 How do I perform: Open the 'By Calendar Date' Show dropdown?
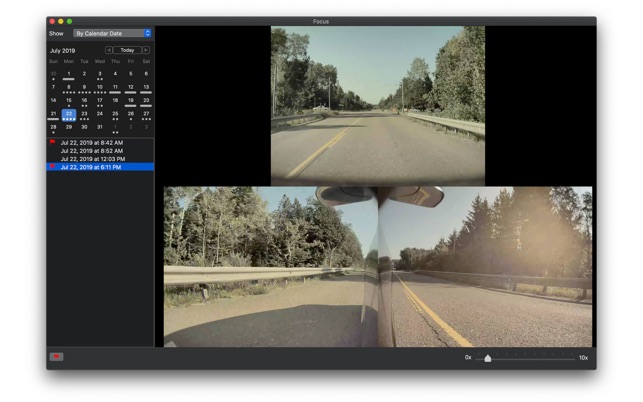click(x=112, y=33)
